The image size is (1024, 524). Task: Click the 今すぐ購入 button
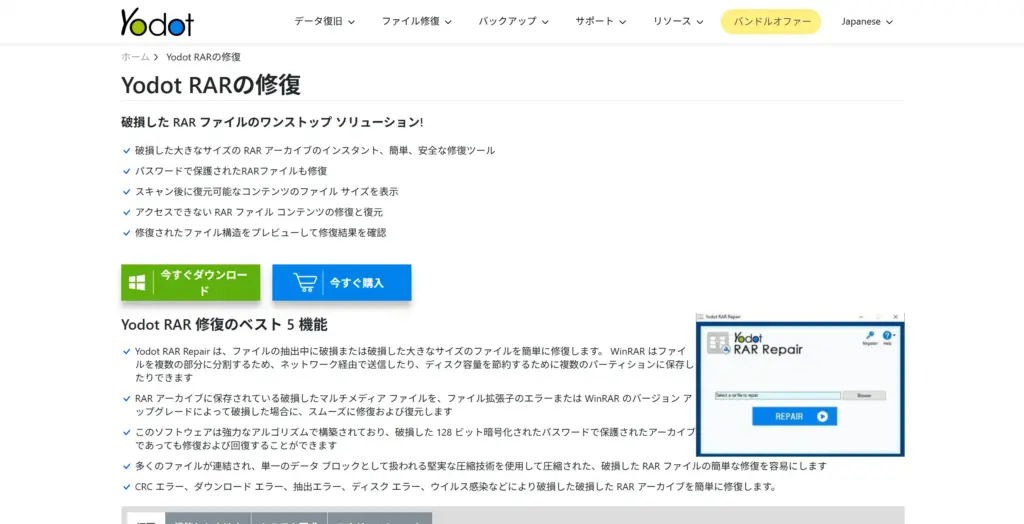click(341, 283)
